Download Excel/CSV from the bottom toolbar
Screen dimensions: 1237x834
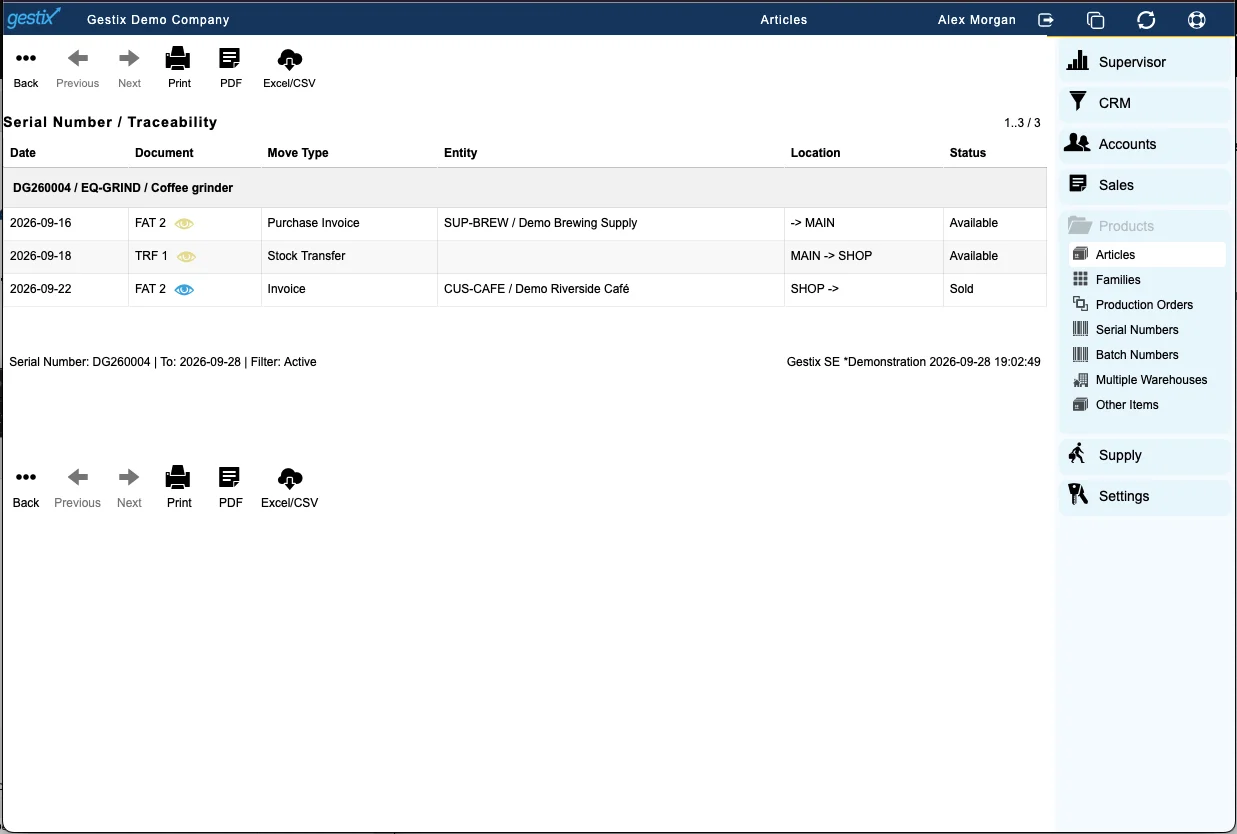pos(289,488)
